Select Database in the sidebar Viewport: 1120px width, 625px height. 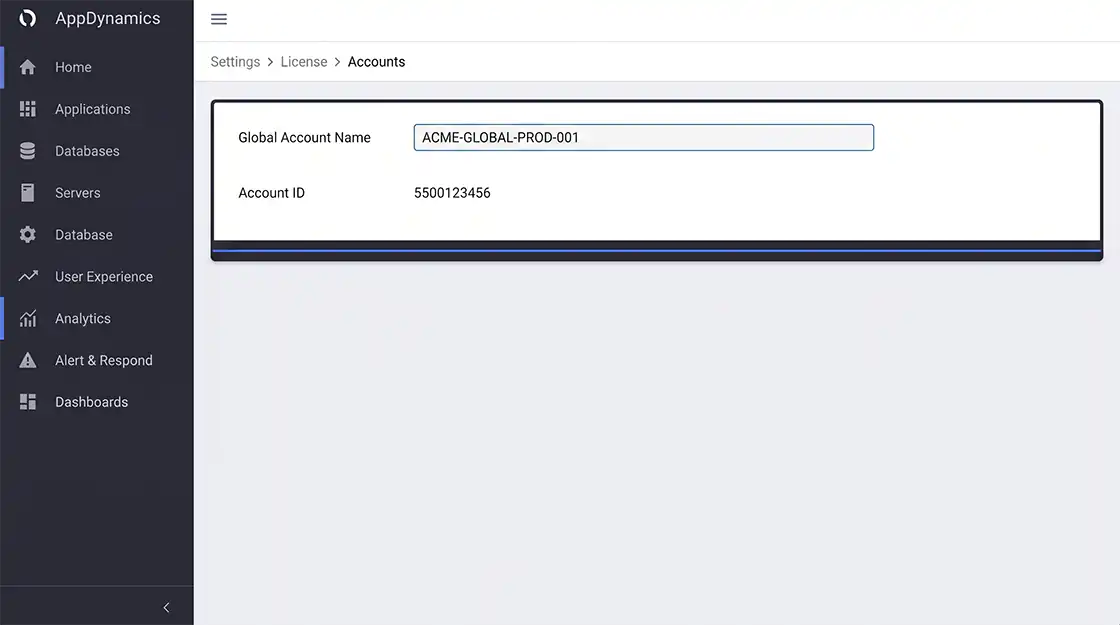pyautogui.click(x=96, y=234)
